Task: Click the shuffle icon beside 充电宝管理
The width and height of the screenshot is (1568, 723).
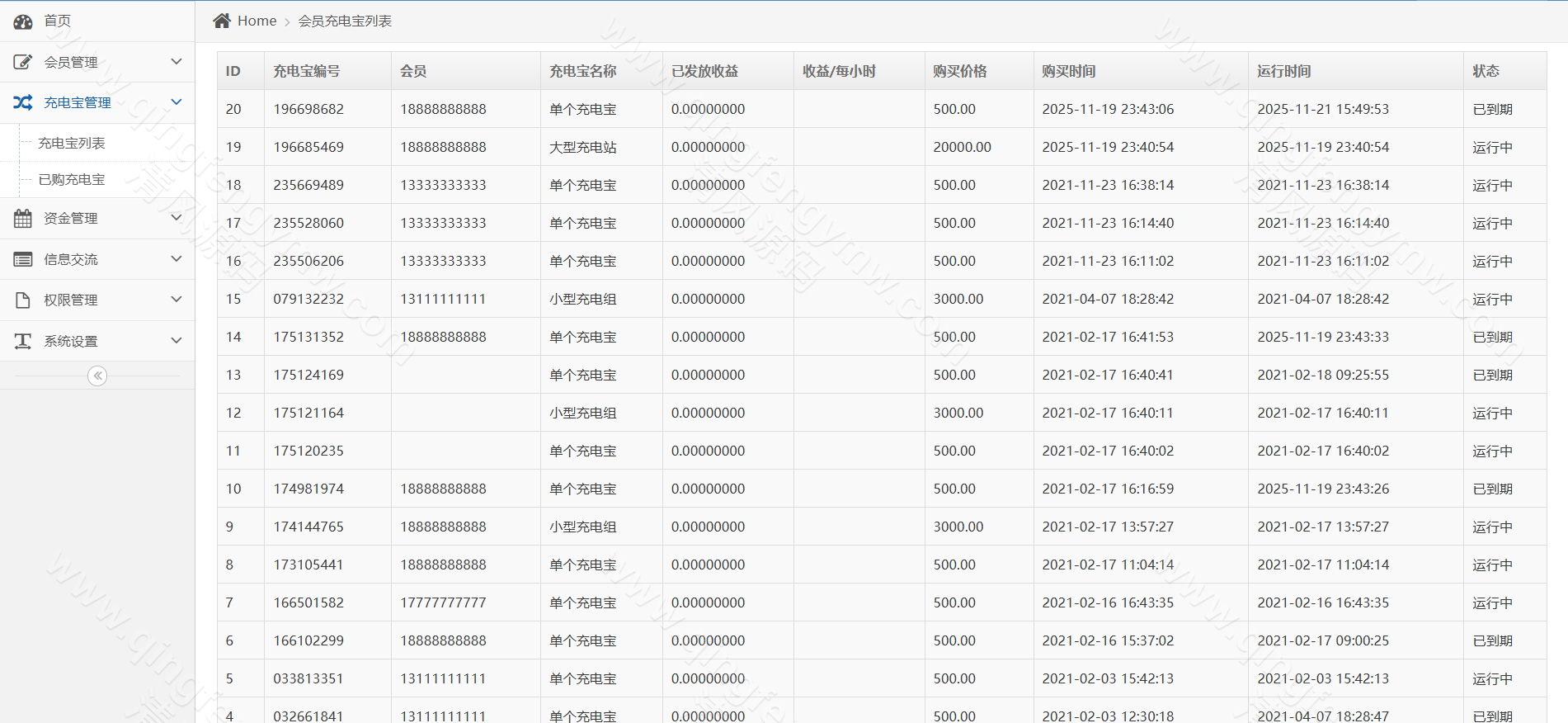Action: pyautogui.click(x=23, y=102)
